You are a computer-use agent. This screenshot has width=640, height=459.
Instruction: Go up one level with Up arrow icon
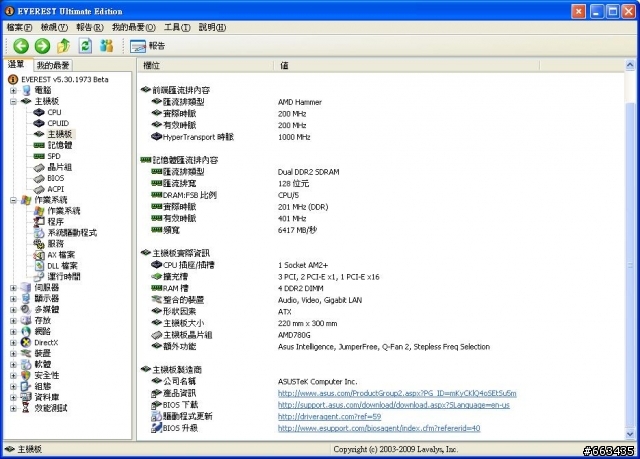coord(64,46)
